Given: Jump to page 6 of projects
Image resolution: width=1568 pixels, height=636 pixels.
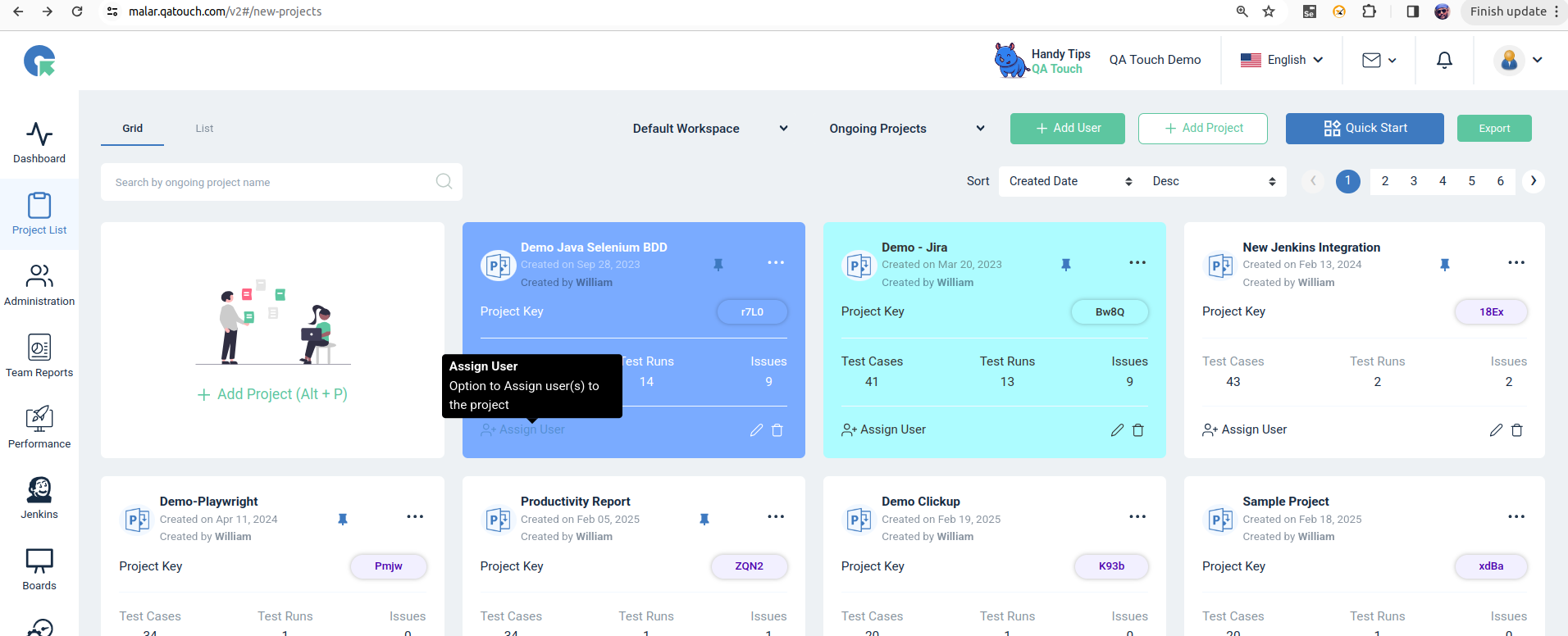Looking at the screenshot, I should click(x=1501, y=181).
